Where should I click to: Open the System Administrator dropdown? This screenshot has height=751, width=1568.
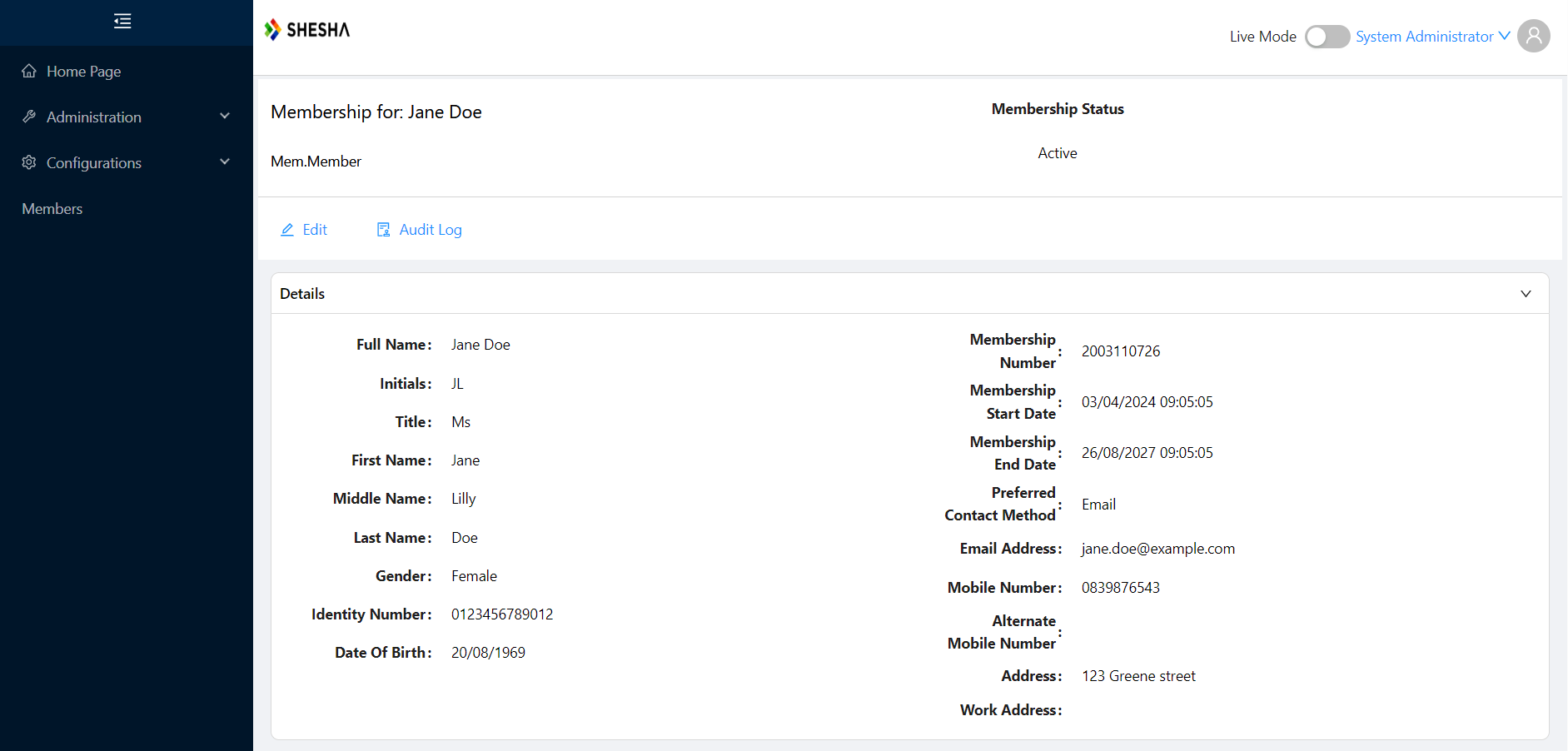[1432, 37]
